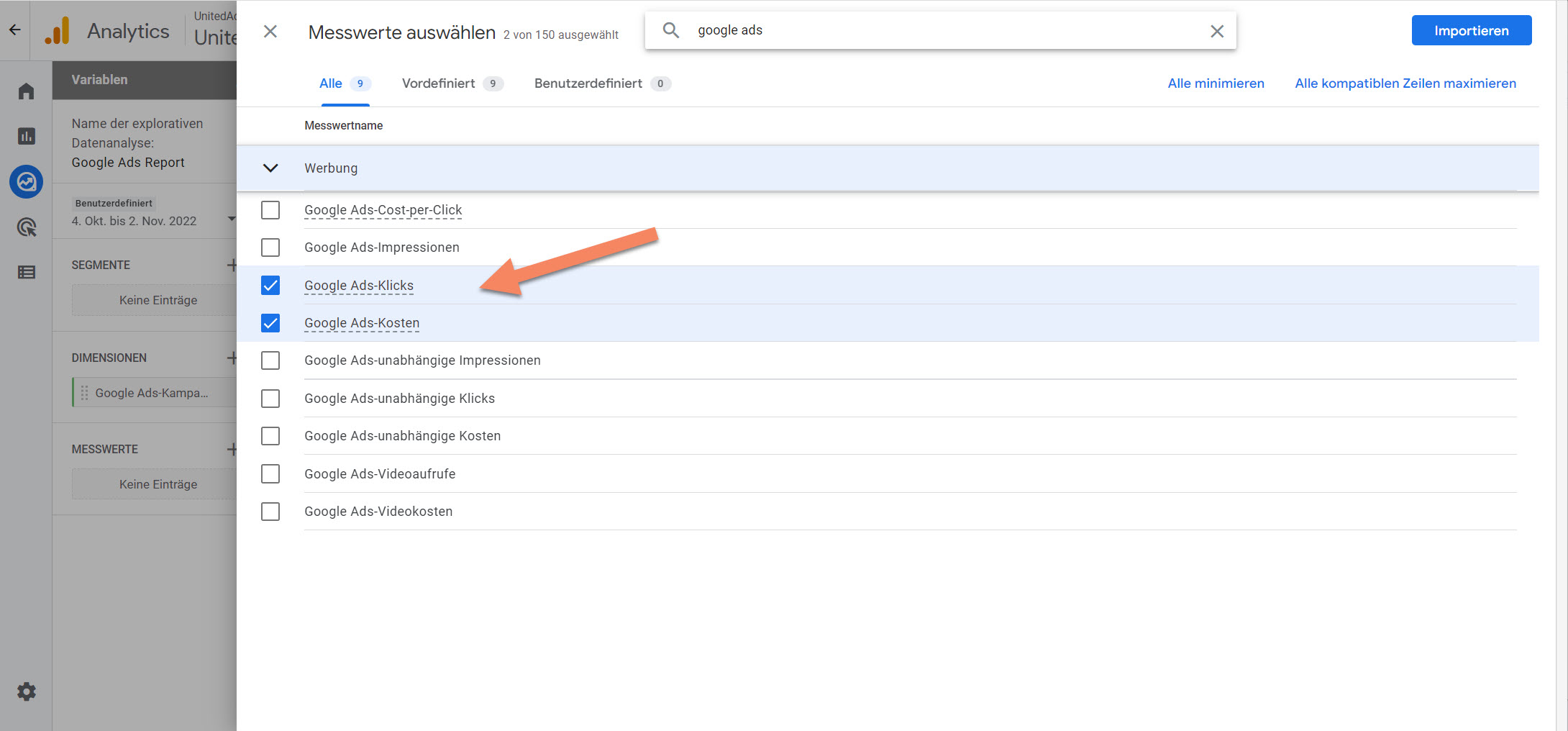Add a new segment with plus icon

pyautogui.click(x=232, y=265)
